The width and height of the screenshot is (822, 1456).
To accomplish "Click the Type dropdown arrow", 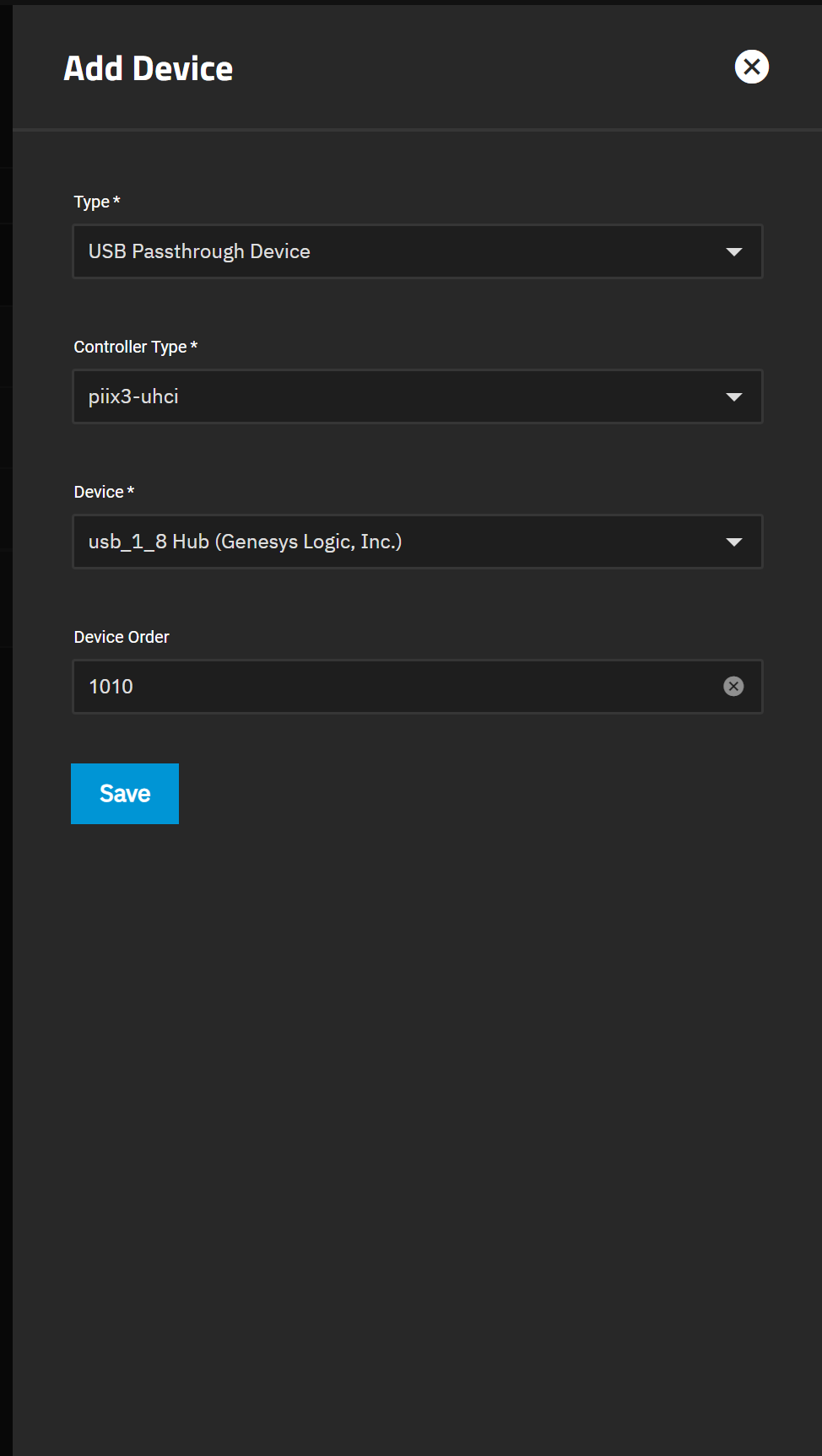I will click(x=734, y=252).
